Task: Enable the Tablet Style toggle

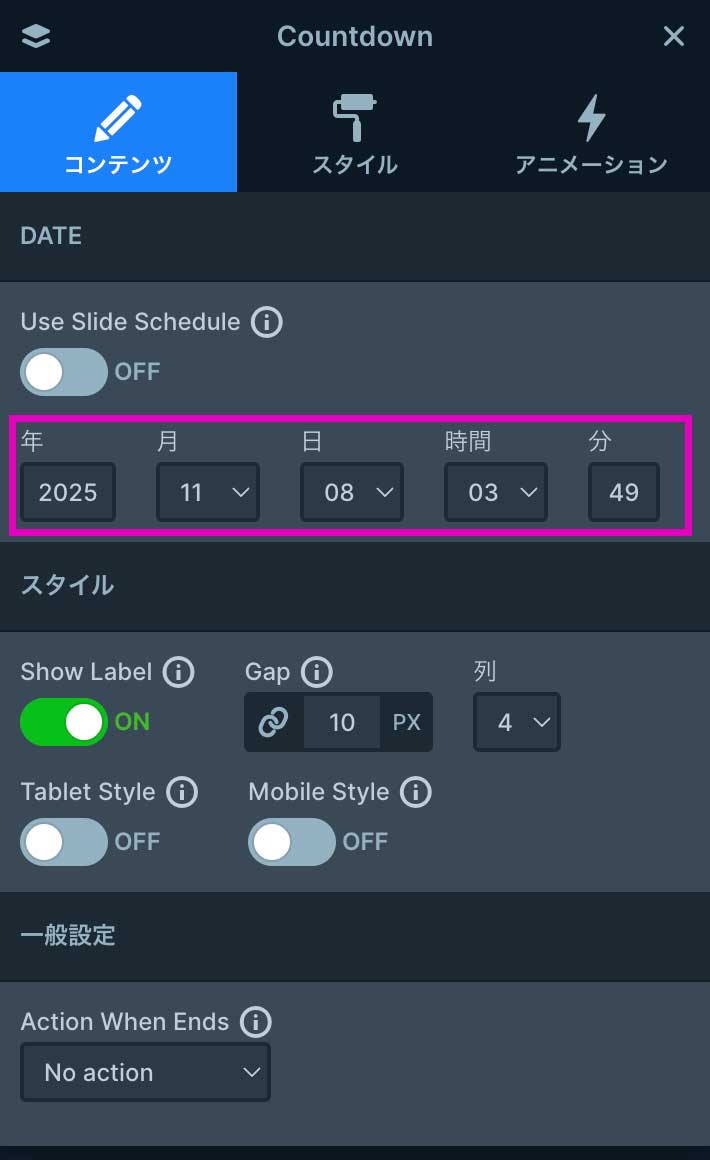Action: [x=64, y=842]
